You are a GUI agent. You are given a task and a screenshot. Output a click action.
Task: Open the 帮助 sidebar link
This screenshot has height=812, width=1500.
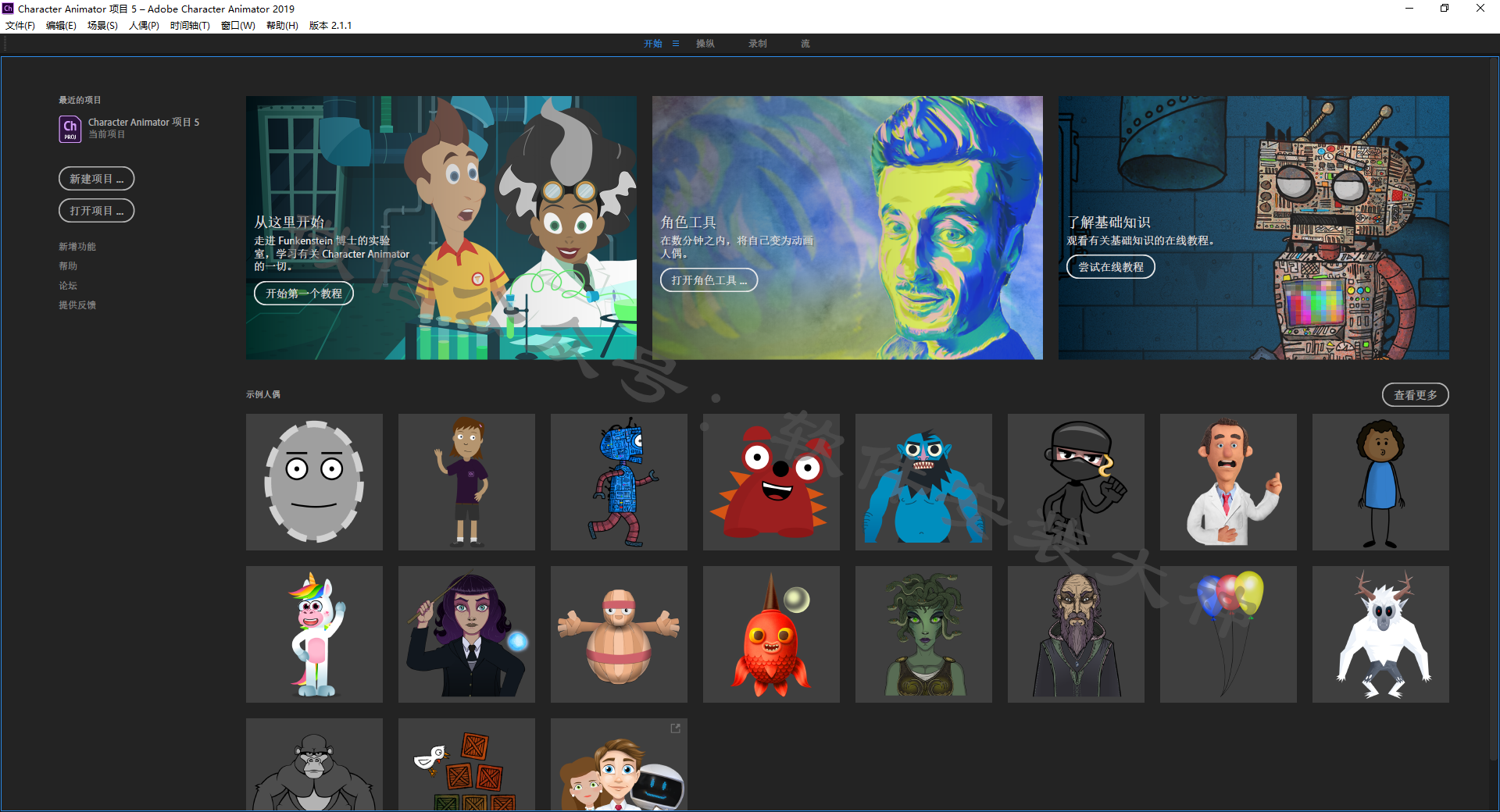click(68, 266)
